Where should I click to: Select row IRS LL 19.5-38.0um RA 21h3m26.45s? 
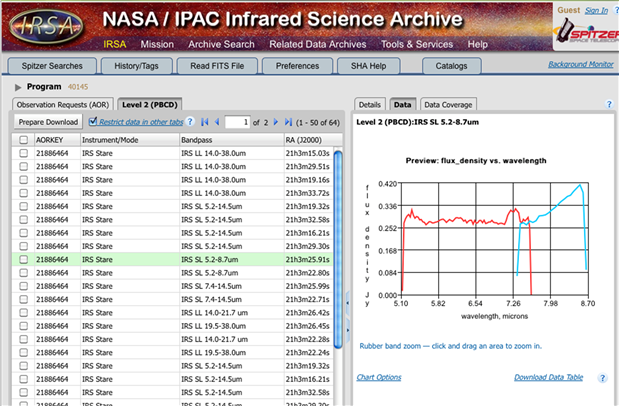[x=173, y=326]
